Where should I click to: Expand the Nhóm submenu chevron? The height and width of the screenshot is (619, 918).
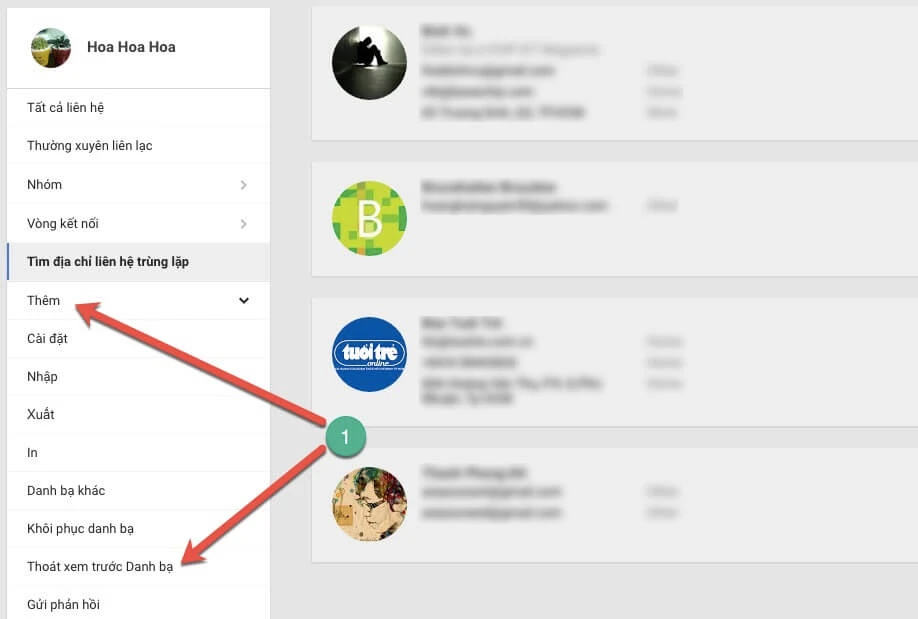244,185
